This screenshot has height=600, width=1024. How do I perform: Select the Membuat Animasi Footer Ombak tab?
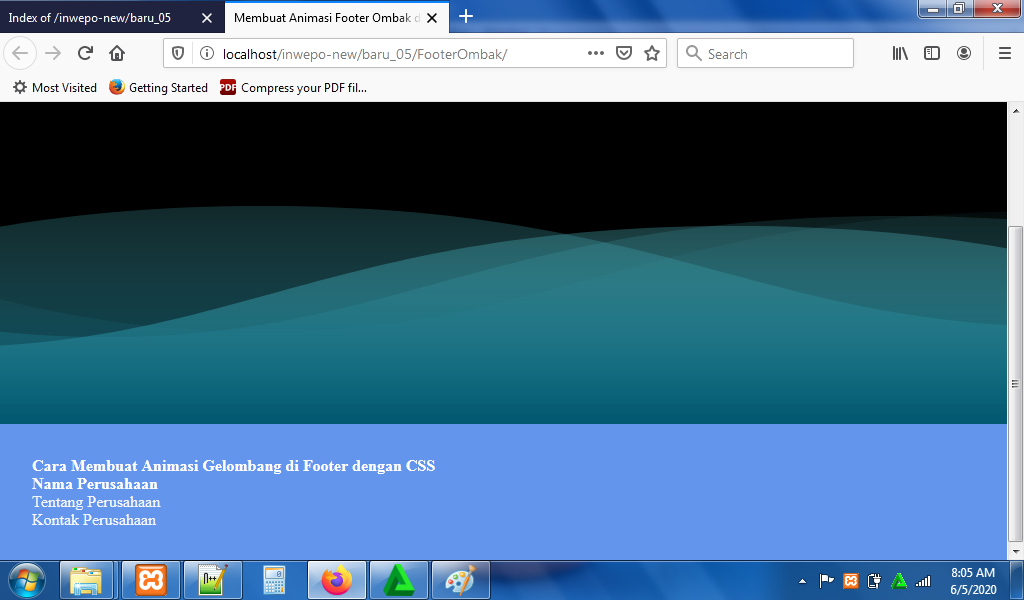(x=327, y=18)
